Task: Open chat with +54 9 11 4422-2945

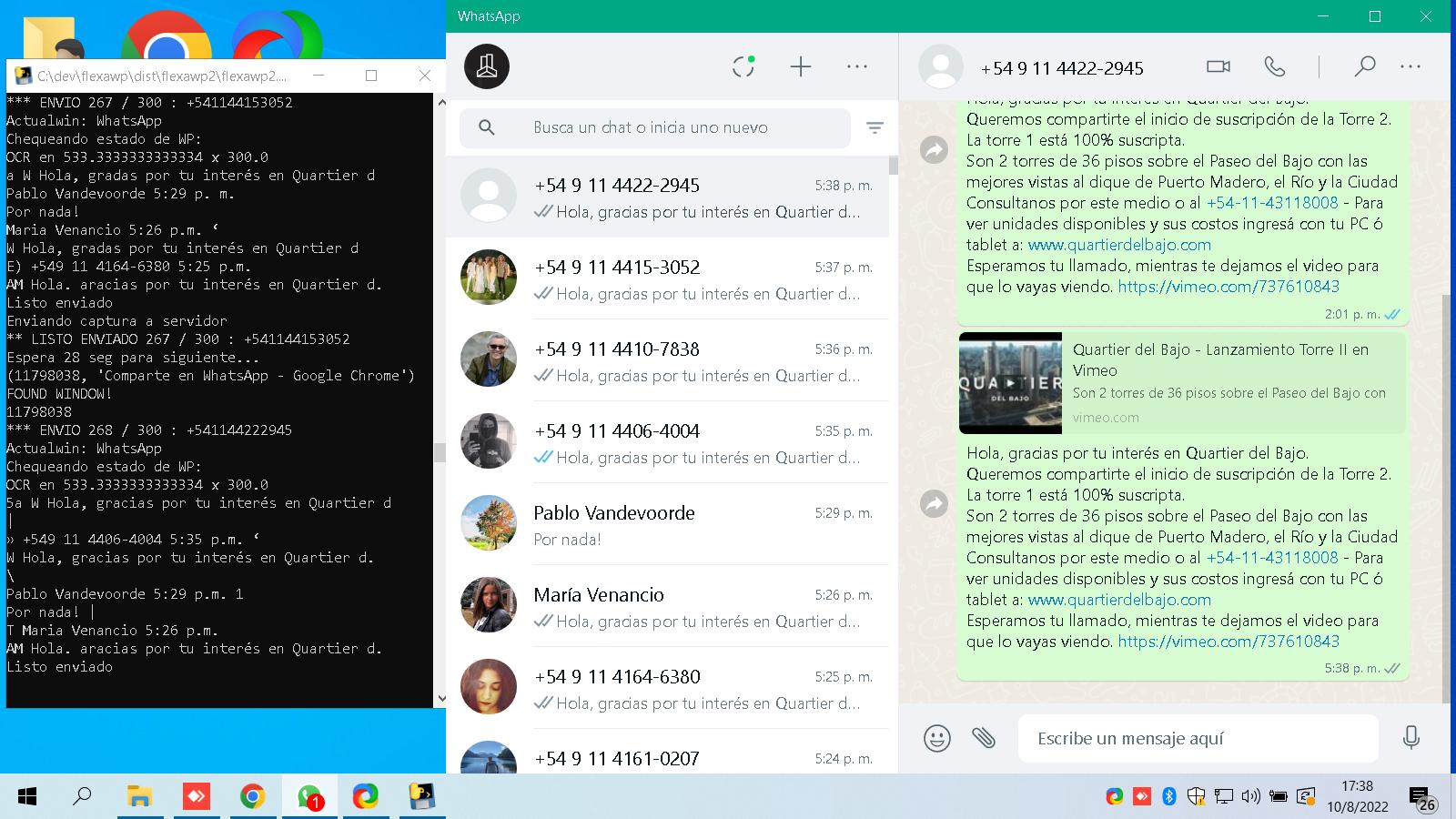Action: pos(667,197)
